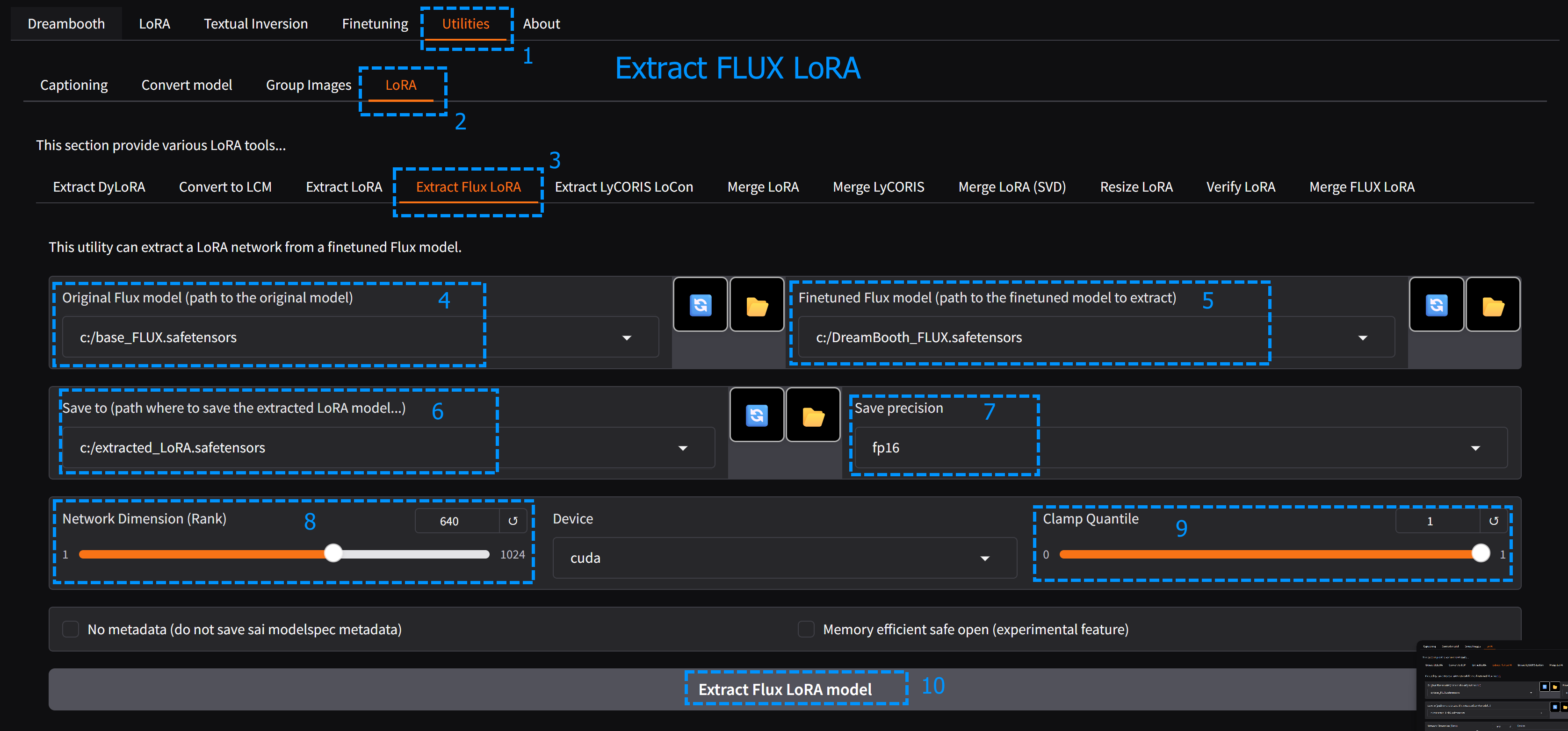Expand the Original Flux model dropdown
1568x731 pixels.
pos(626,337)
